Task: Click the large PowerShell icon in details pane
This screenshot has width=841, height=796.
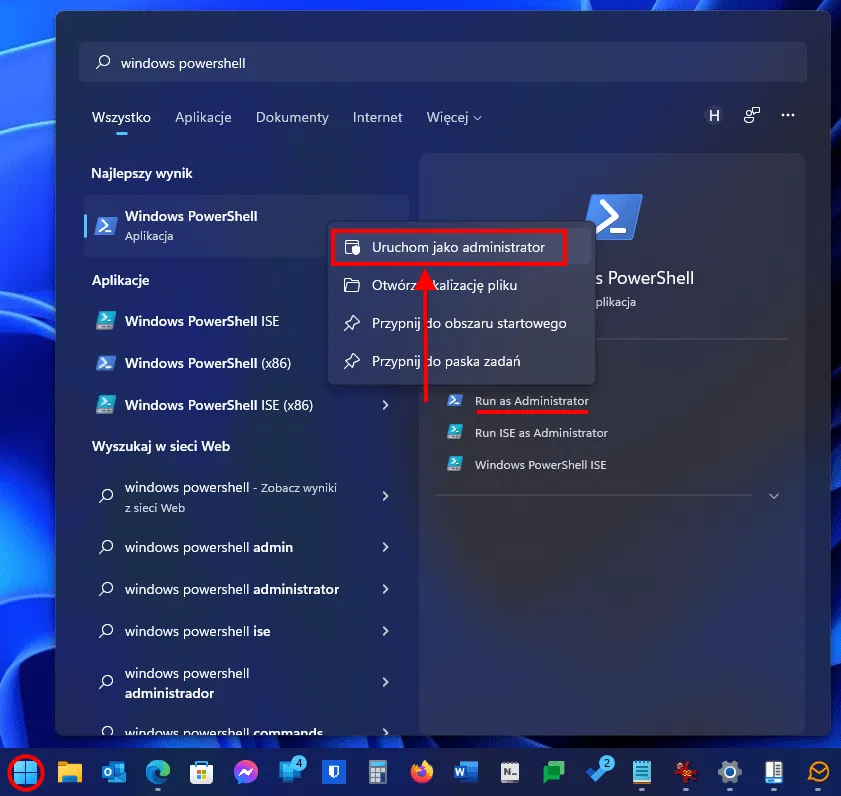Action: (x=613, y=216)
